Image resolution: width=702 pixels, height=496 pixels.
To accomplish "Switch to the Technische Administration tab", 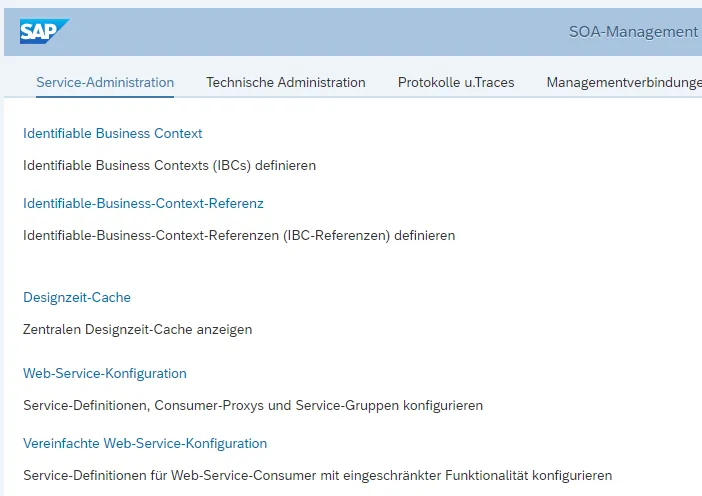I will 286,82.
